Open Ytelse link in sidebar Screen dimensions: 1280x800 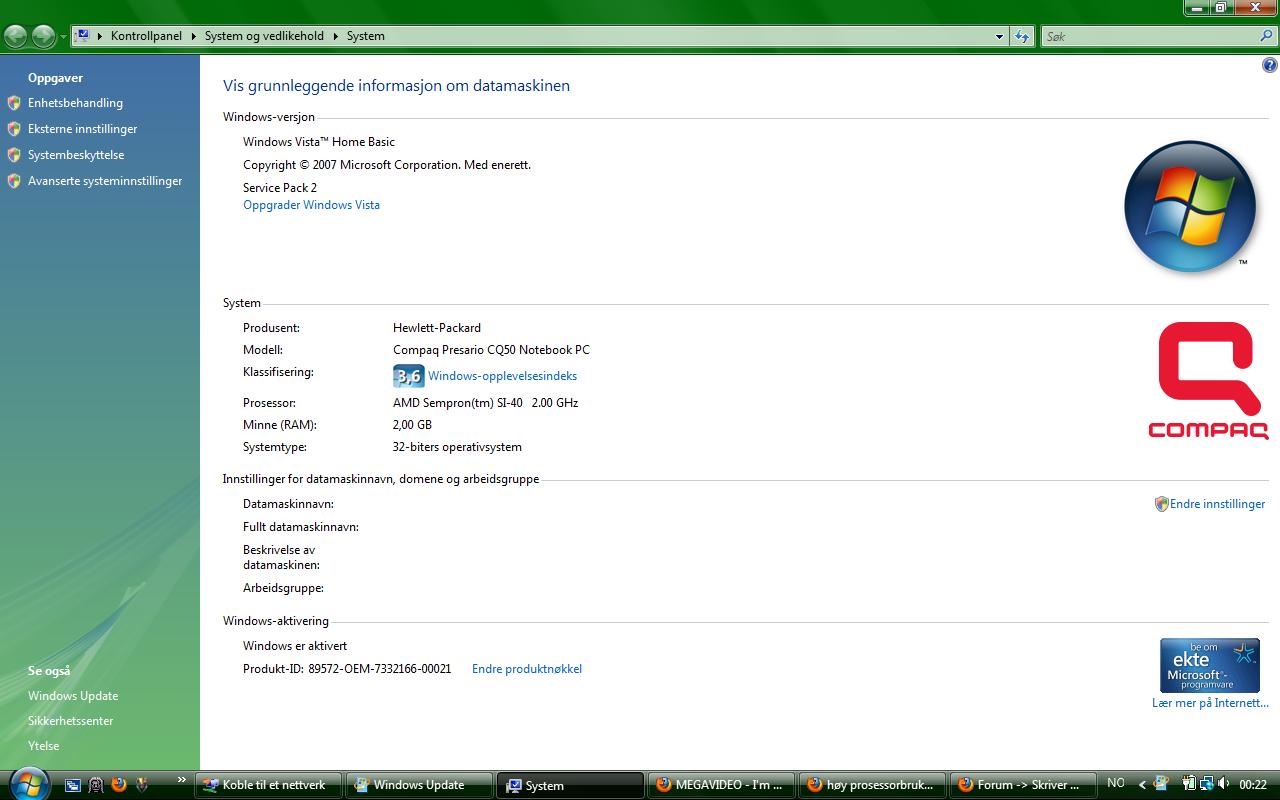click(43, 746)
